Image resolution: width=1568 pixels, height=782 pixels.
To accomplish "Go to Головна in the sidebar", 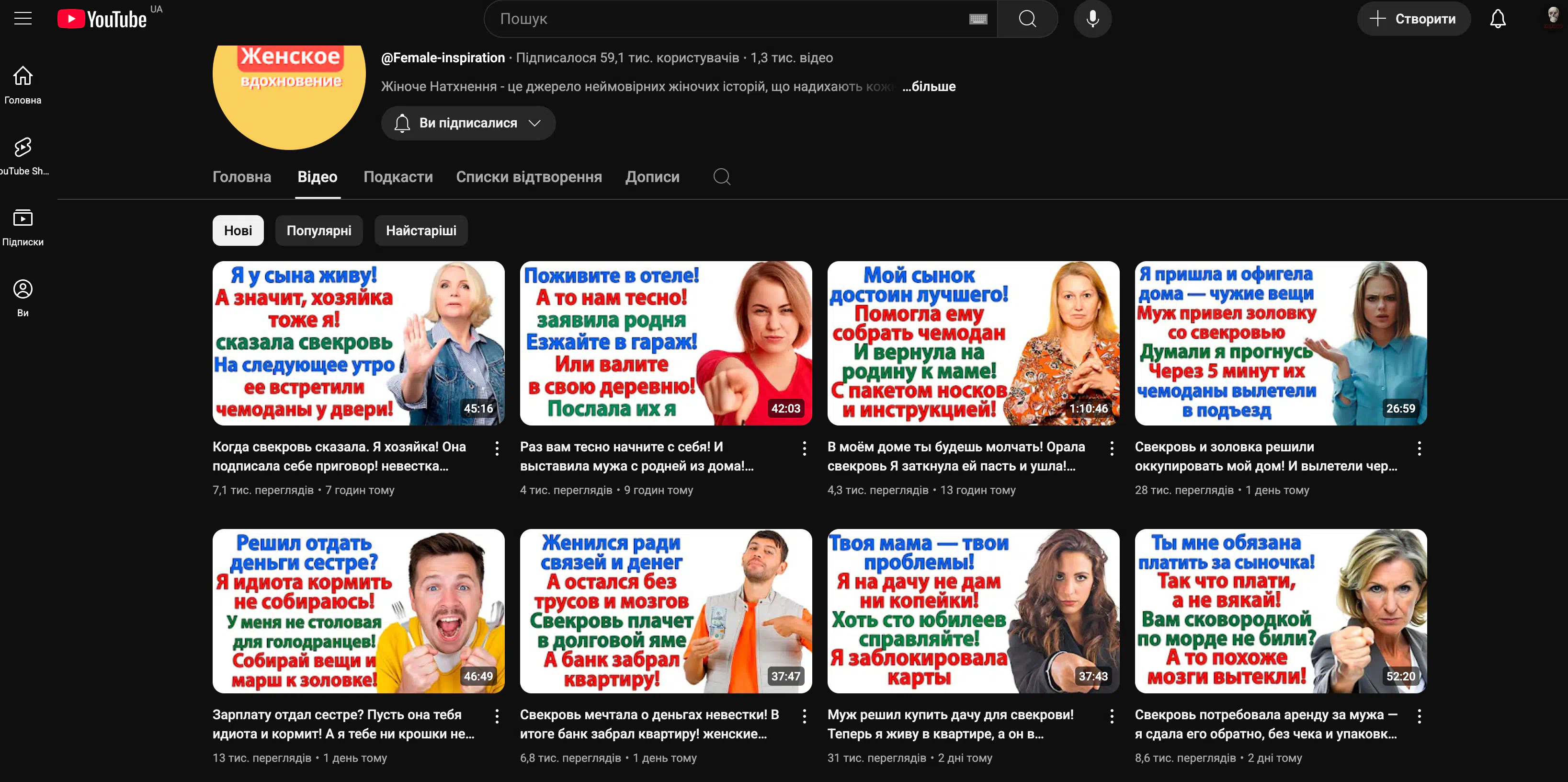I will (x=23, y=85).
